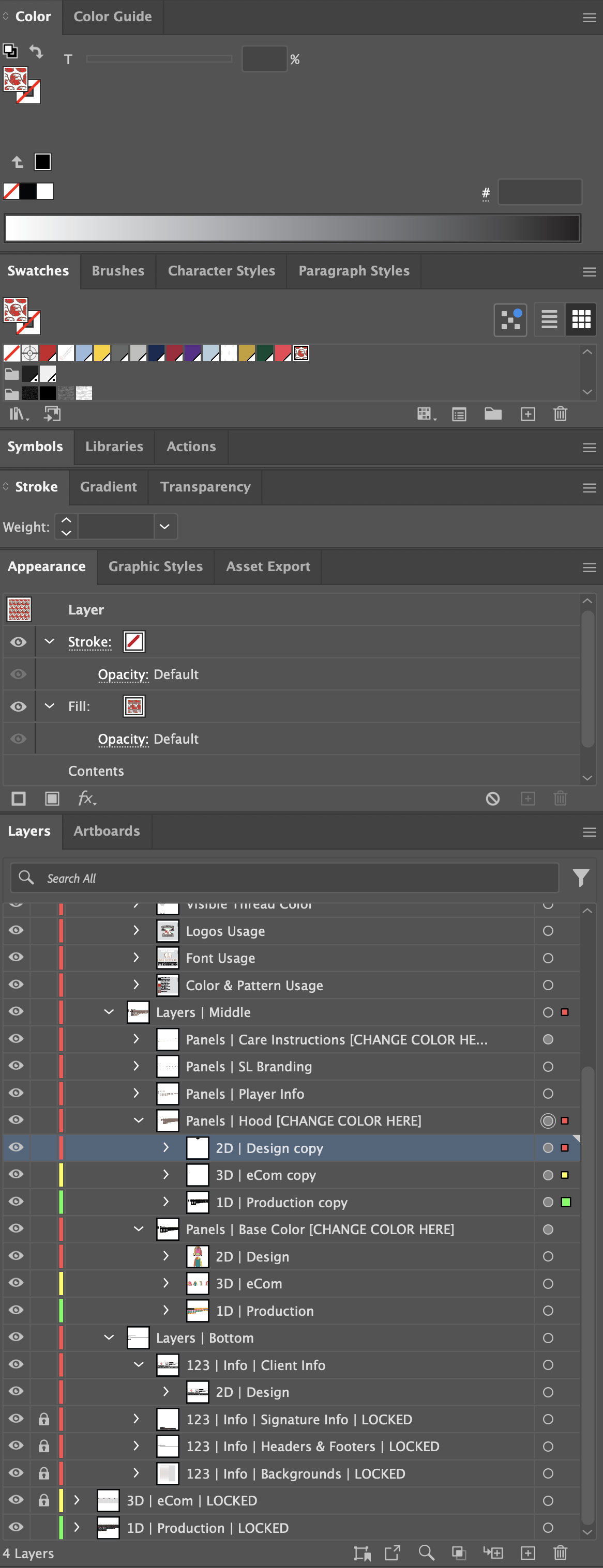Click the Delete Selection trash icon in Layers
The image size is (603, 1568).
coord(560,1553)
